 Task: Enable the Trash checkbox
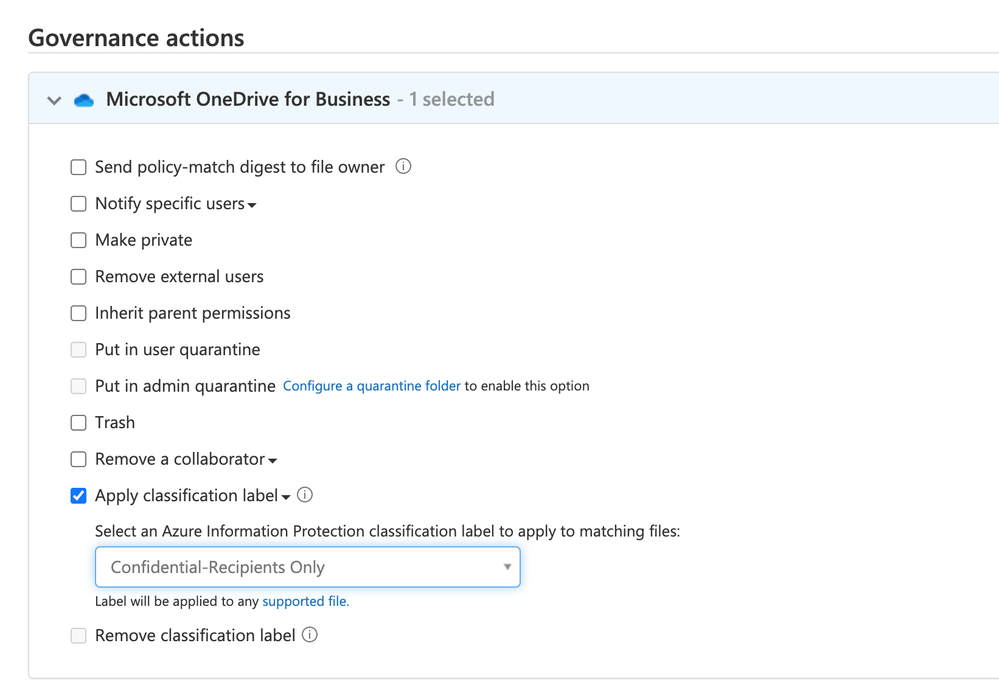pos(78,423)
